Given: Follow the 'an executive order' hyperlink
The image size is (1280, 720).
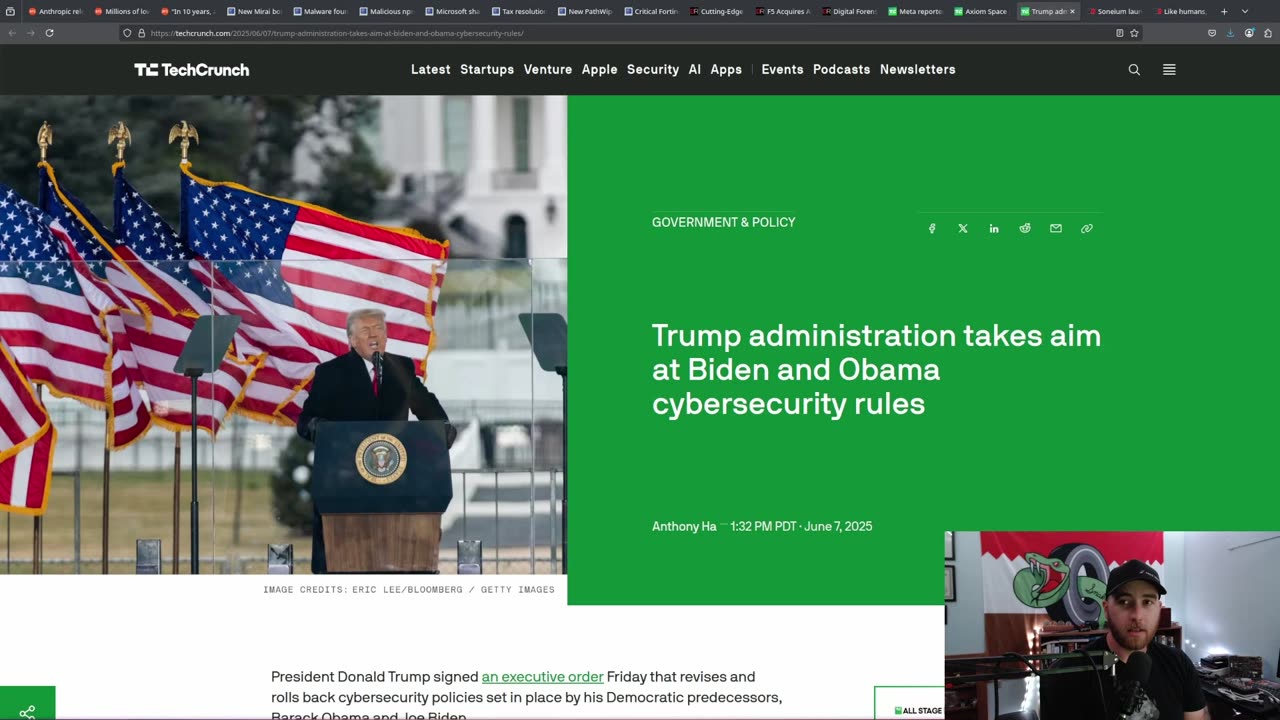Looking at the screenshot, I should (542, 677).
